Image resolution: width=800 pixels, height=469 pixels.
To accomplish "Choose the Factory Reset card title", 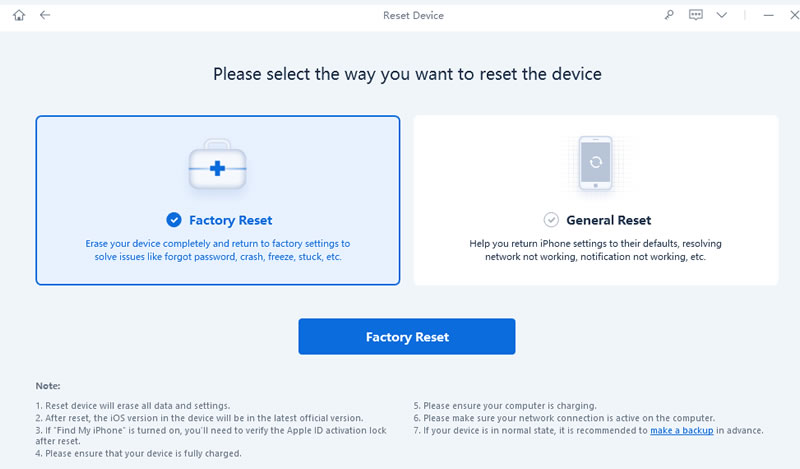I will click(231, 220).
